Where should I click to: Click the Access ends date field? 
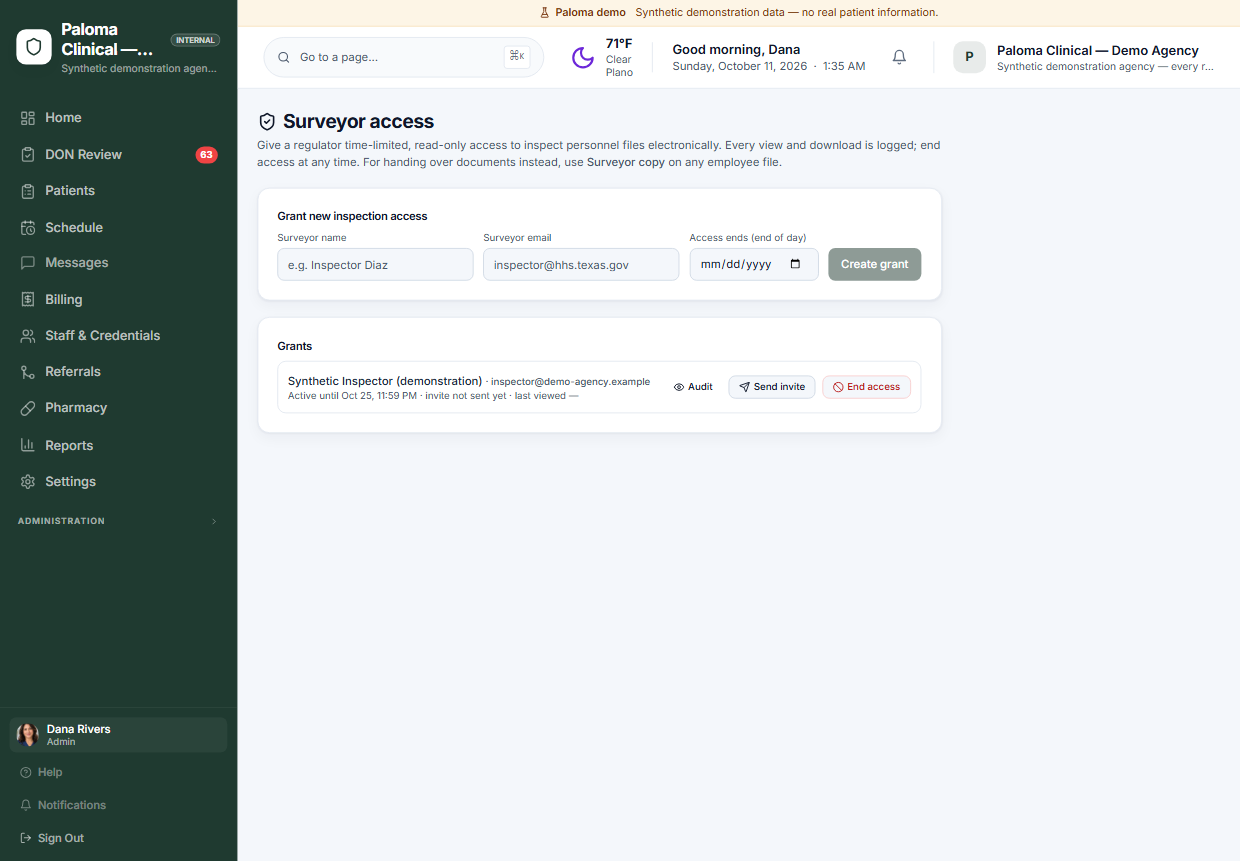(x=754, y=265)
